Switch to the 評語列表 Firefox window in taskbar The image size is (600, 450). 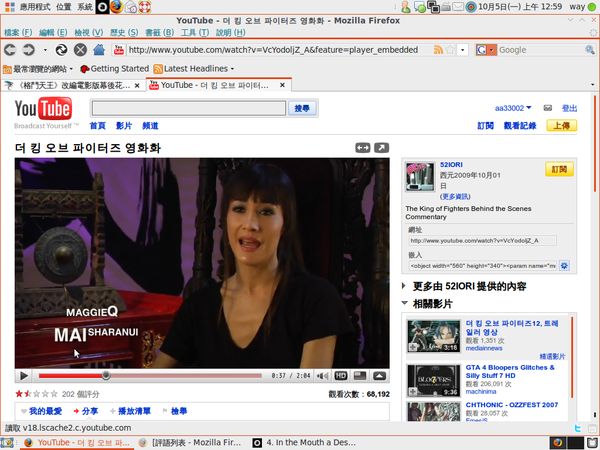pos(190,443)
